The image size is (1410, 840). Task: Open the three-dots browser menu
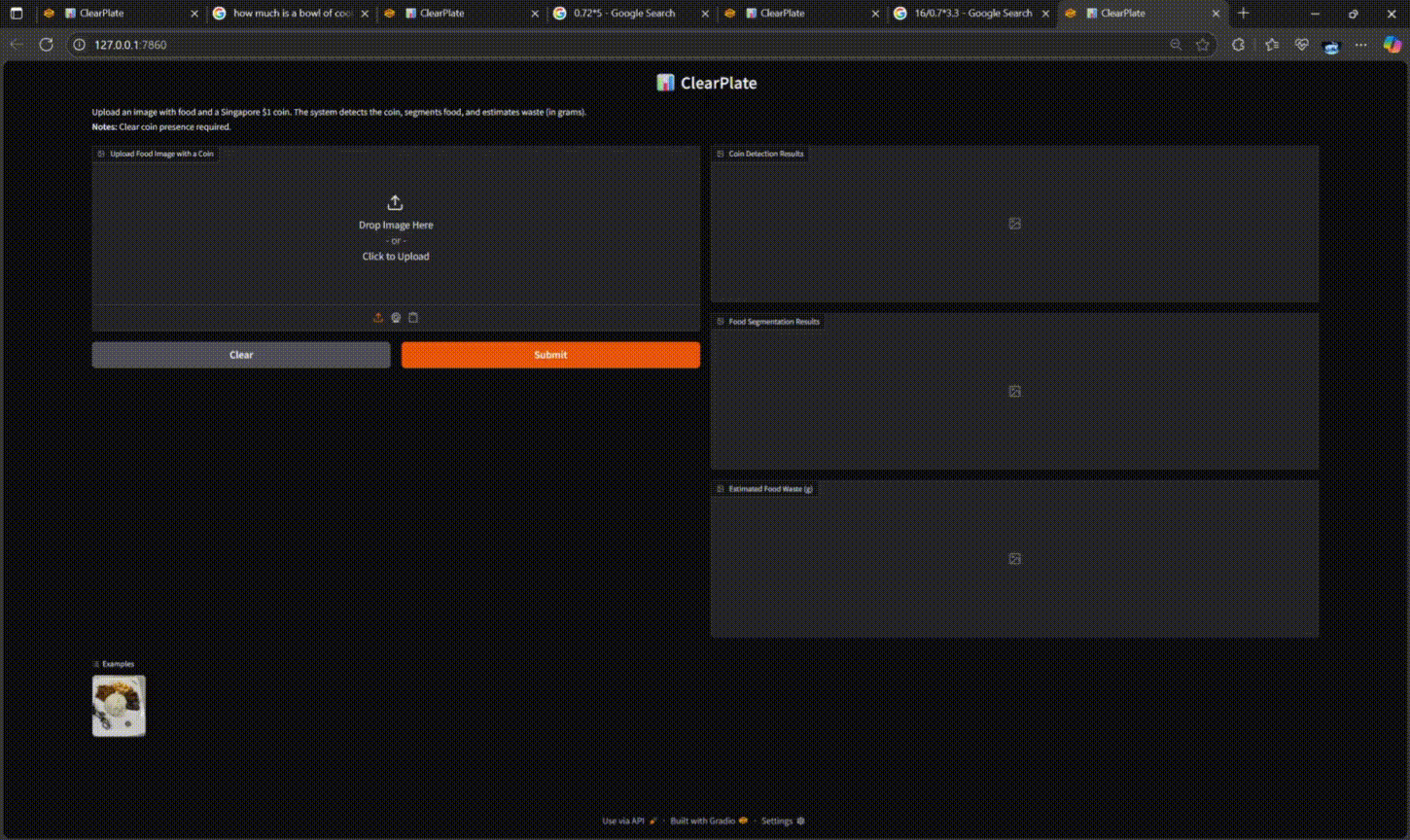pyautogui.click(x=1361, y=45)
